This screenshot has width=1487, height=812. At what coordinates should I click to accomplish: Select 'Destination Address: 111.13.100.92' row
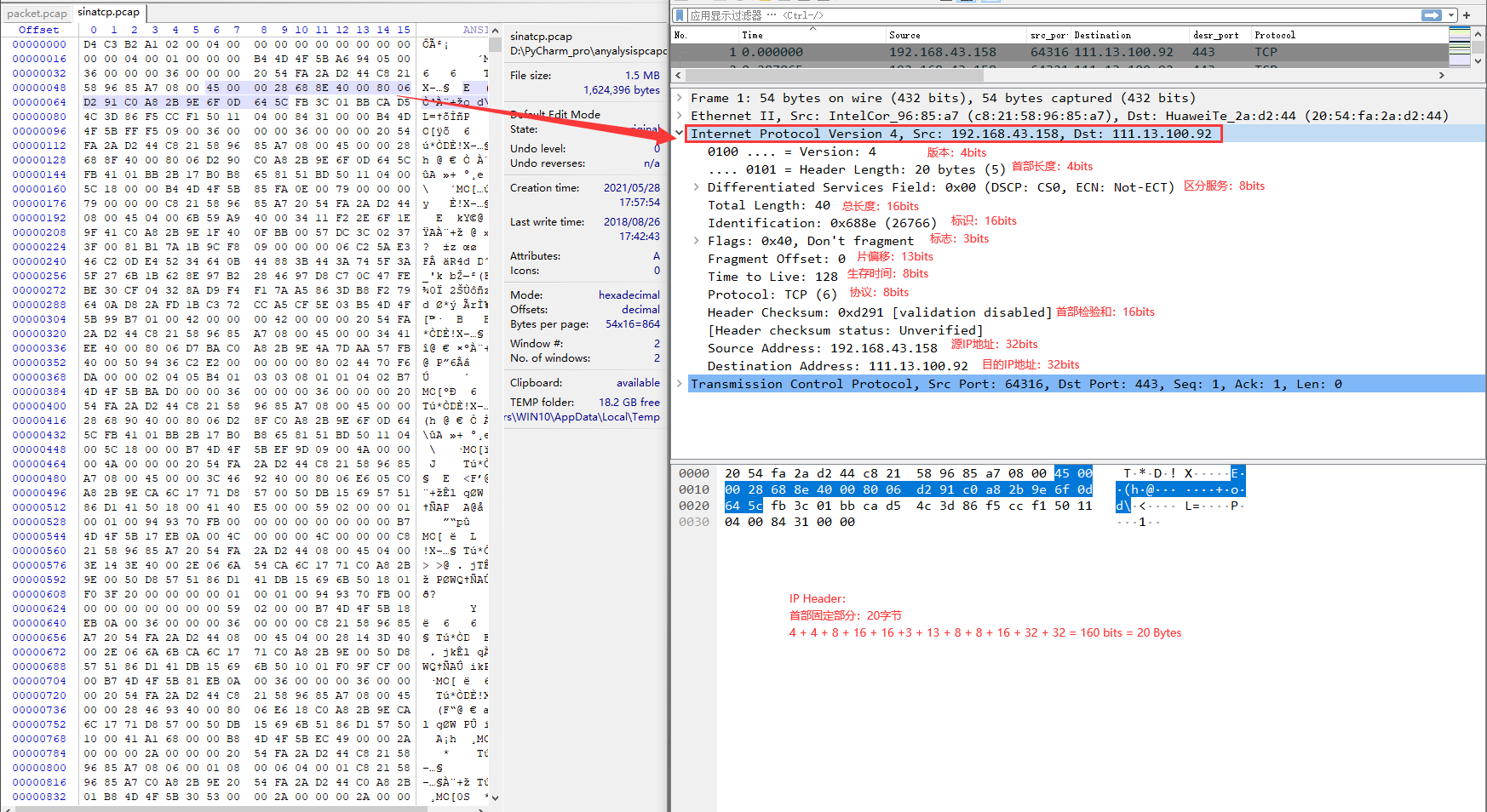pyautogui.click(x=837, y=366)
